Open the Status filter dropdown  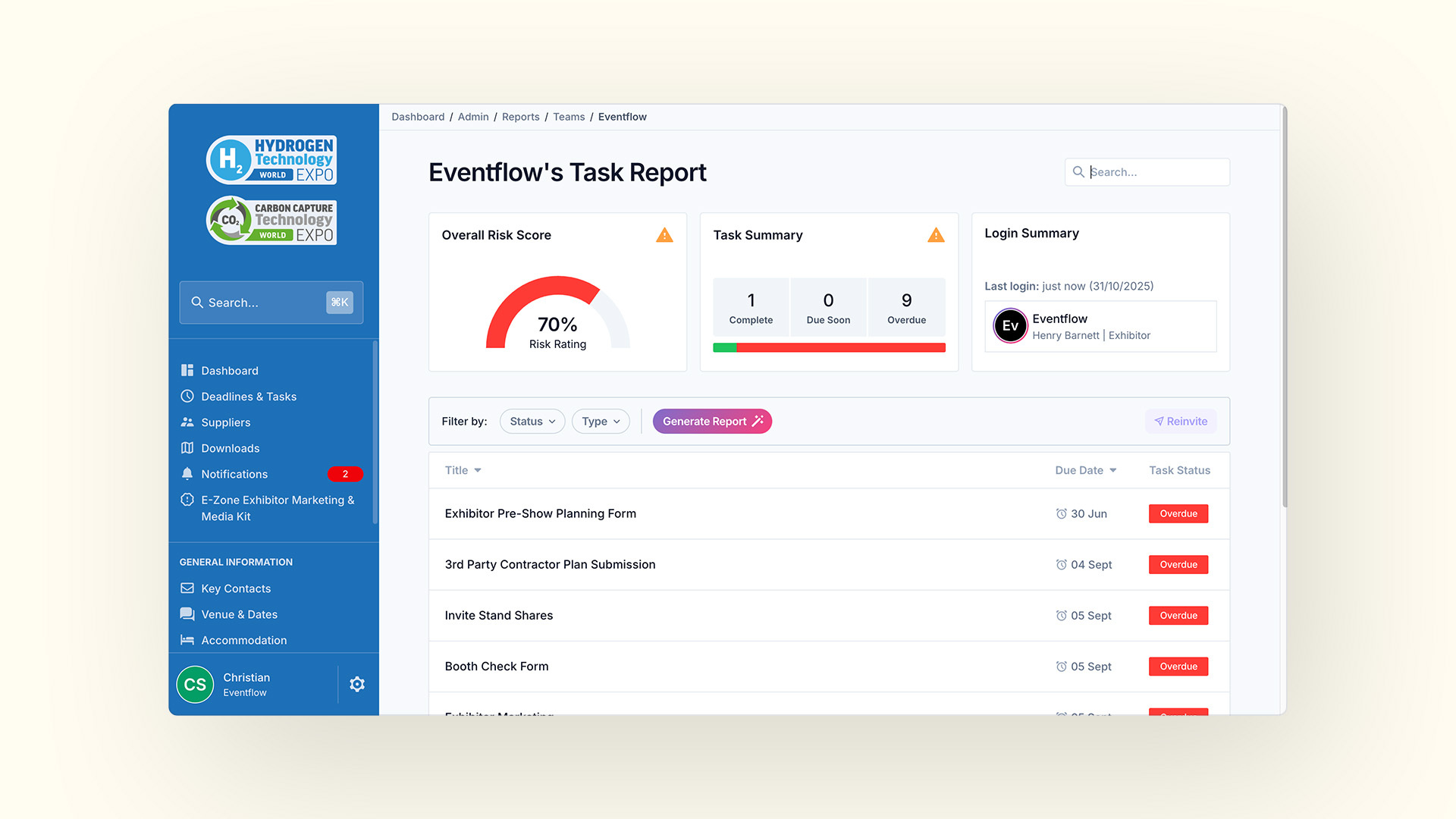pyautogui.click(x=532, y=421)
